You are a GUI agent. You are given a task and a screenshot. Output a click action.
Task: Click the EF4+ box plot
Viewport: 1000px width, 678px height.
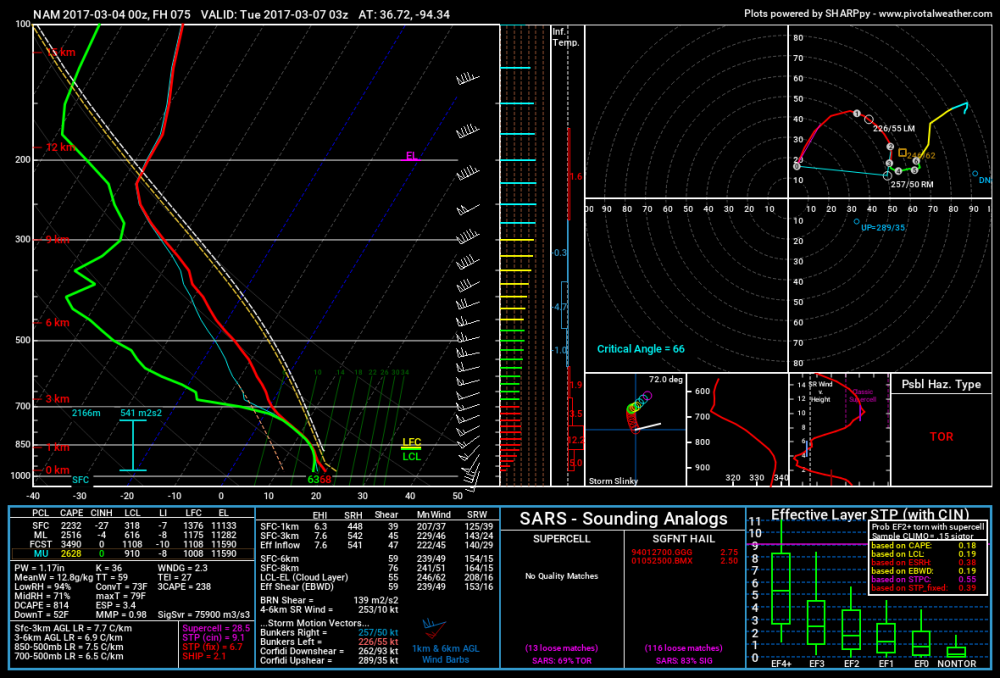(781, 589)
